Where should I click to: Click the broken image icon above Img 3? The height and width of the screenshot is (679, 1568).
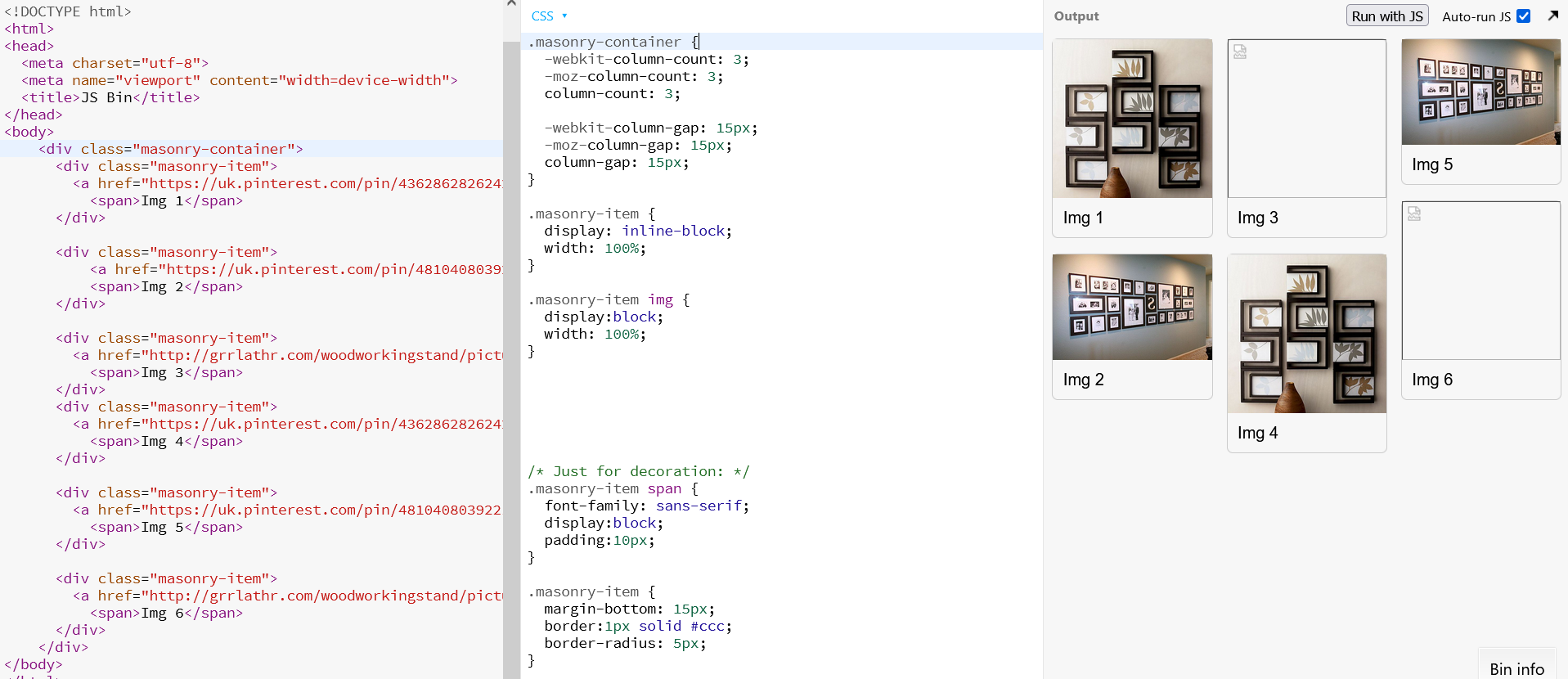tap(1240, 52)
